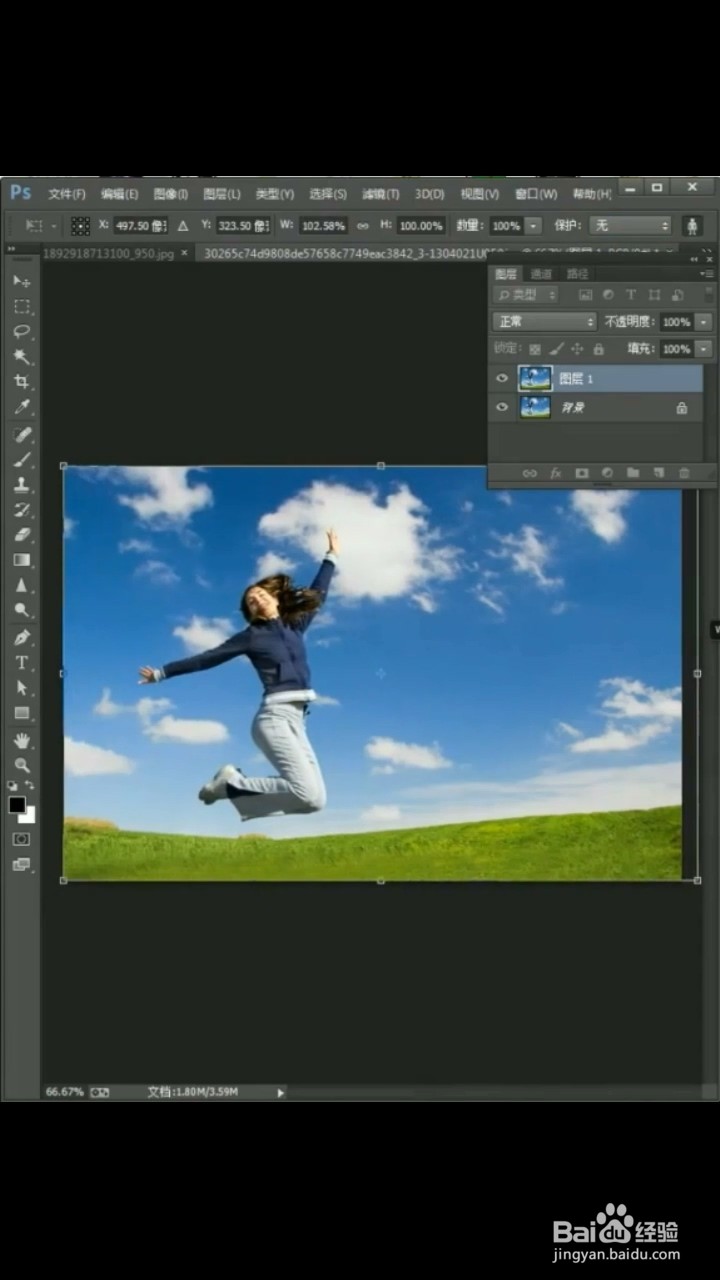Open the 不透明度 opacity dropdown arrow
720x1280 pixels.
pos(704,322)
